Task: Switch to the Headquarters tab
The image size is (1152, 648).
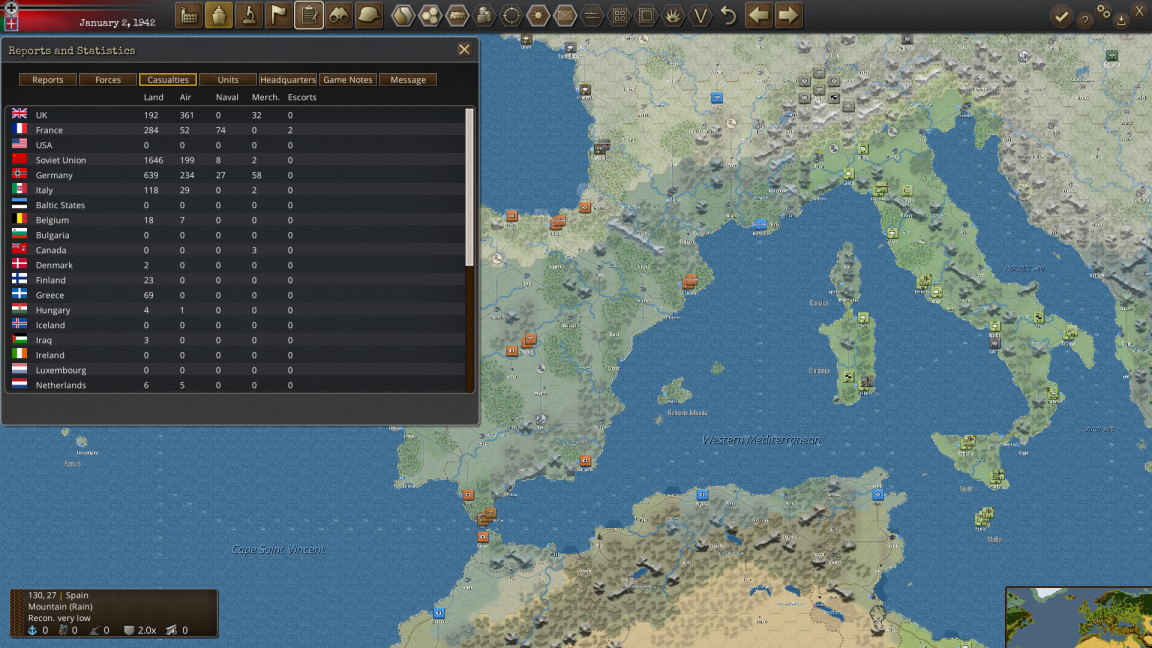Action: click(287, 79)
